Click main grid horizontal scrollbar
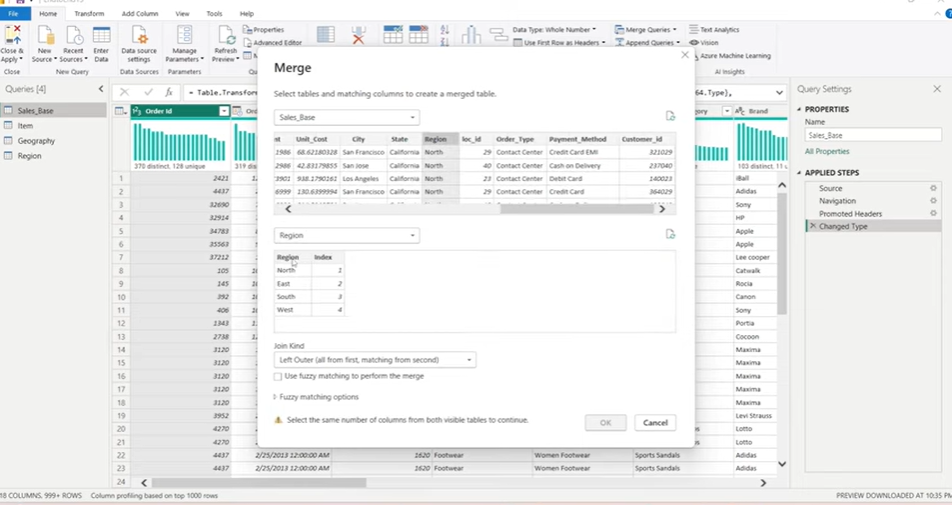 click(259, 483)
